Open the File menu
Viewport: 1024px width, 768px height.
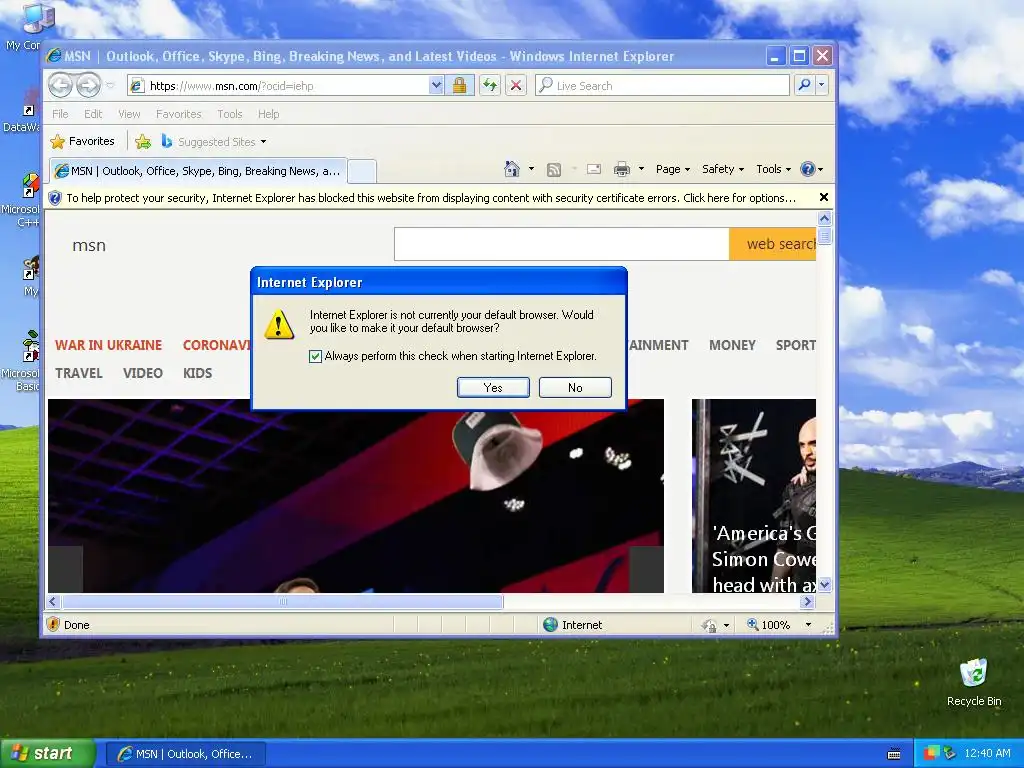[60, 114]
